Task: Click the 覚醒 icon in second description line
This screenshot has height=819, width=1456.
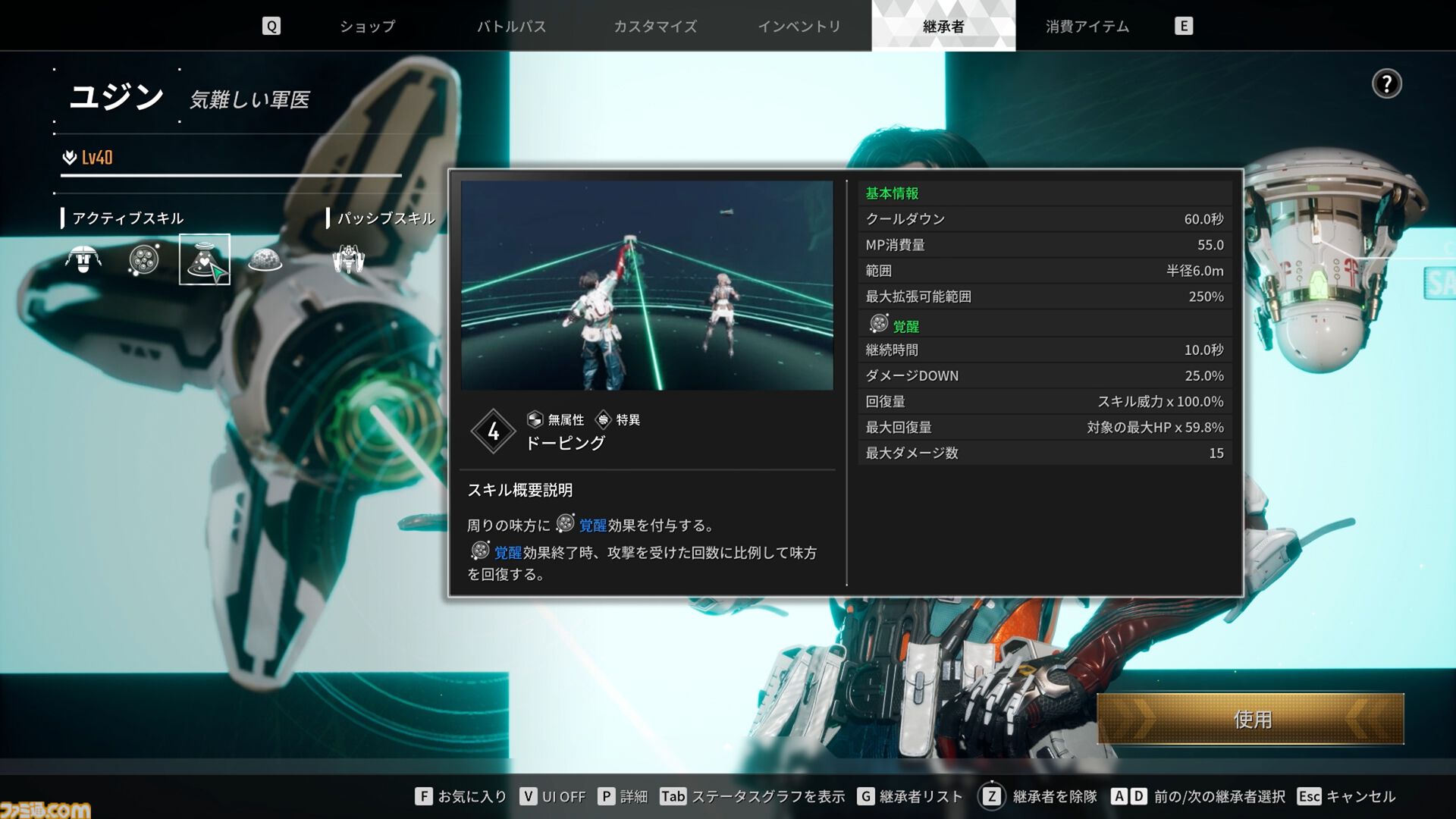Action: (x=480, y=551)
